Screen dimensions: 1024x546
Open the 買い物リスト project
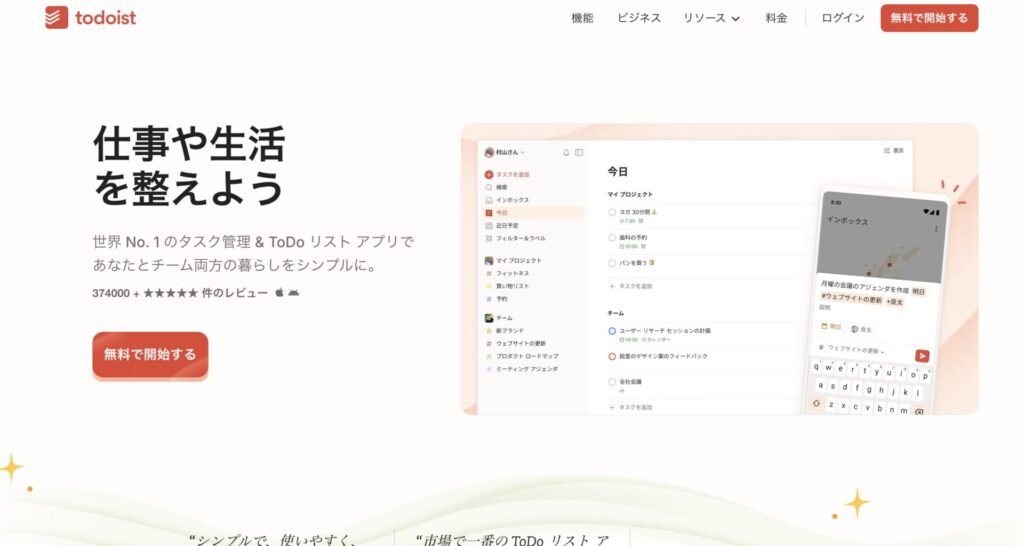tap(507, 286)
